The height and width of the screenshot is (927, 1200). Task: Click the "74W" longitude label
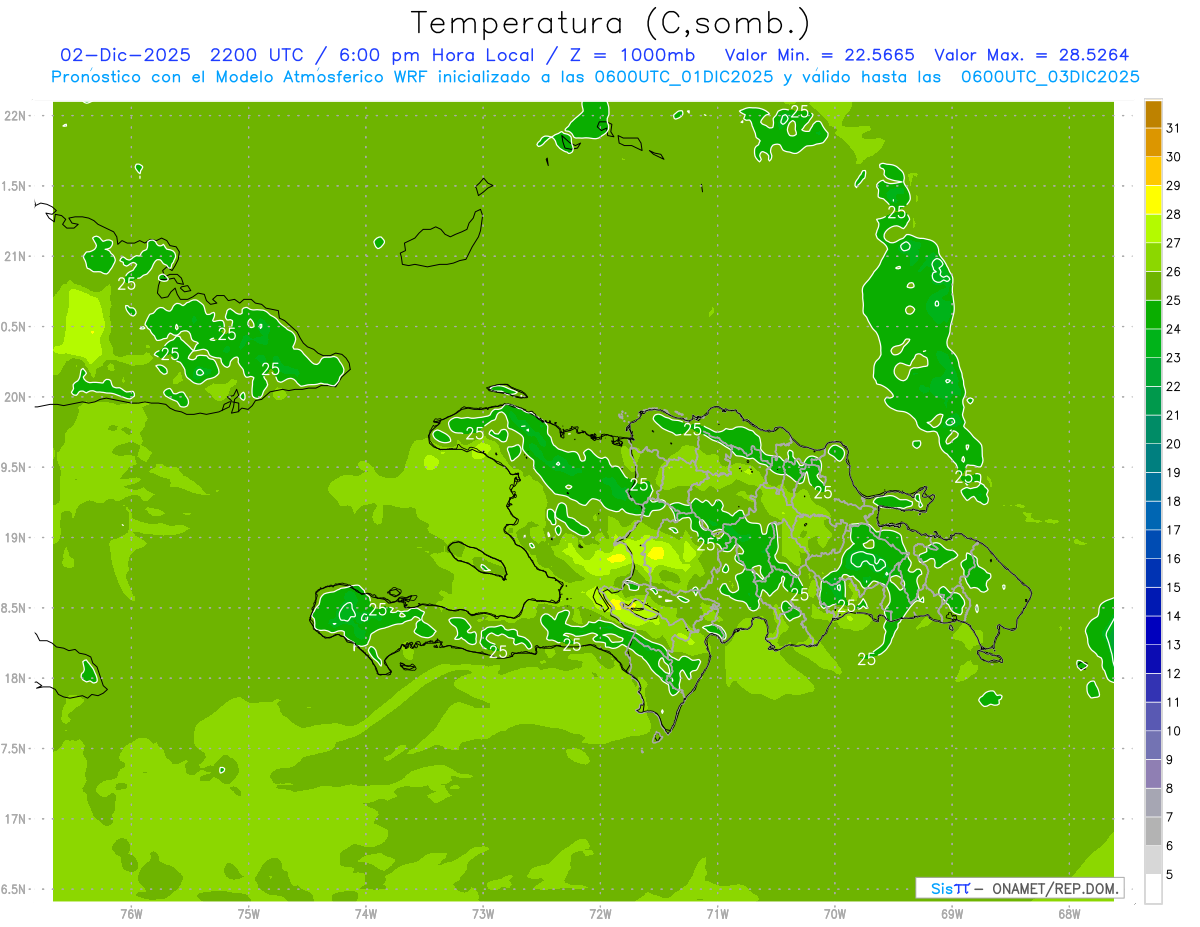pyautogui.click(x=366, y=913)
